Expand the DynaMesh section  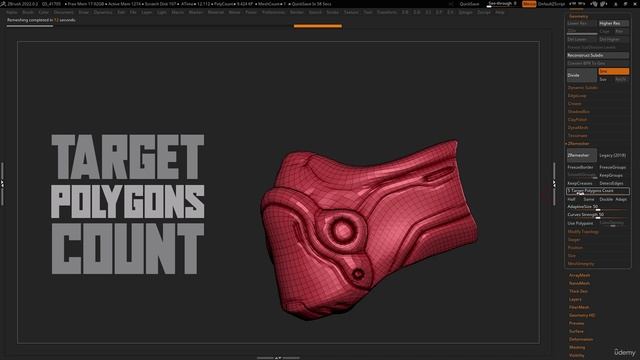pos(578,128)
